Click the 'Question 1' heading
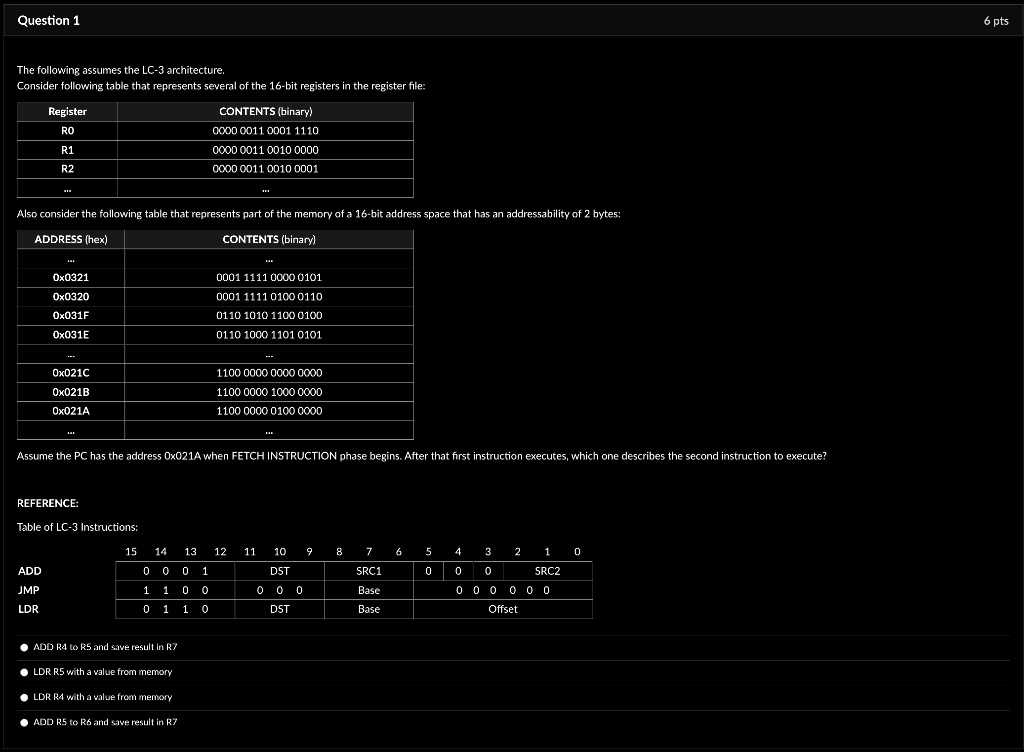1024x752 pixels. 49,21
